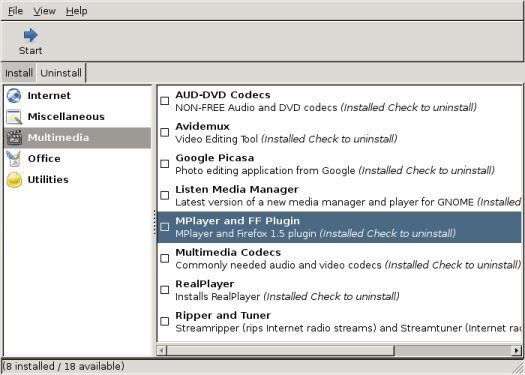Screen dimensions: 525x375
Task: Click 'Video Editing Tool' description text
Action: (x=217, y=139)
